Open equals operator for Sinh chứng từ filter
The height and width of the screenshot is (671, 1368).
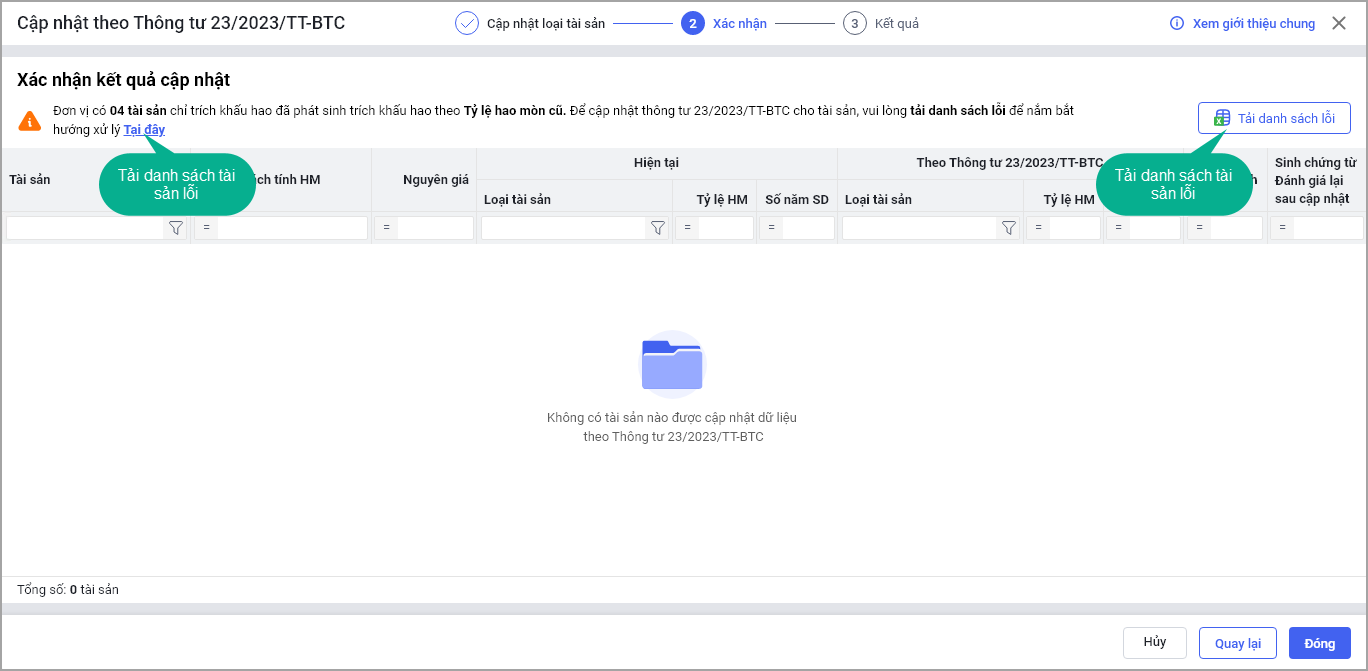[x=1283, y=228]
